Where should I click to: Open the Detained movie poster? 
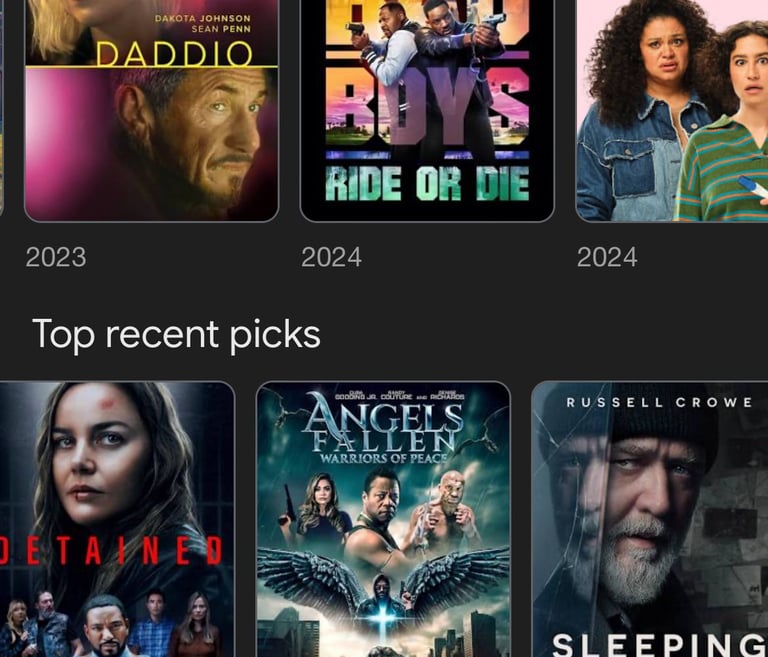117,519
